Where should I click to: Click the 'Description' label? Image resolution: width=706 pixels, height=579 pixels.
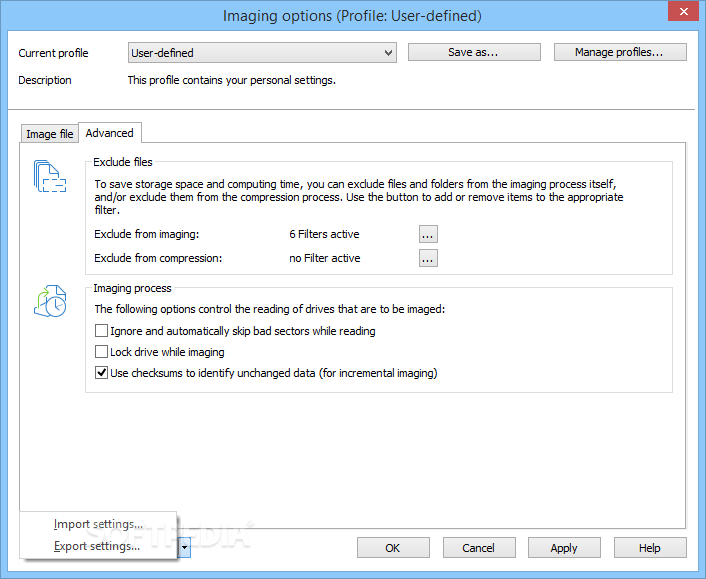tap(45, 80)
